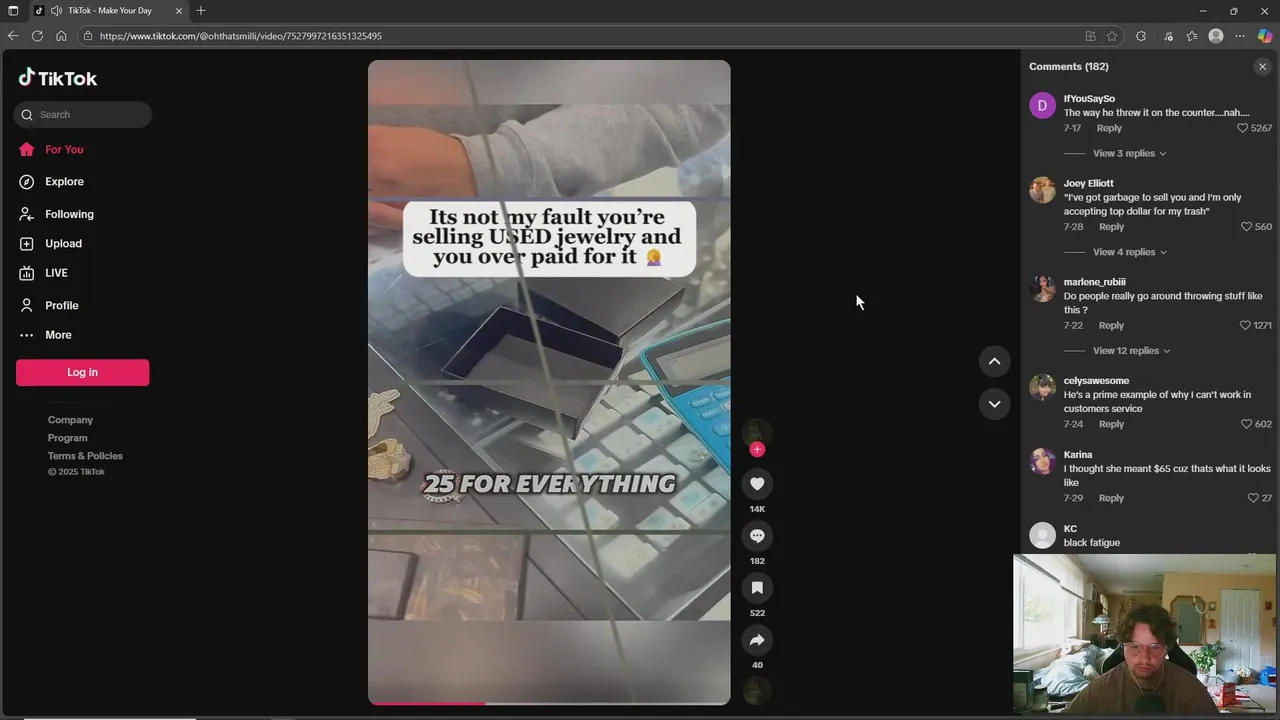Reply to Karina's comment

point(1112,498)
